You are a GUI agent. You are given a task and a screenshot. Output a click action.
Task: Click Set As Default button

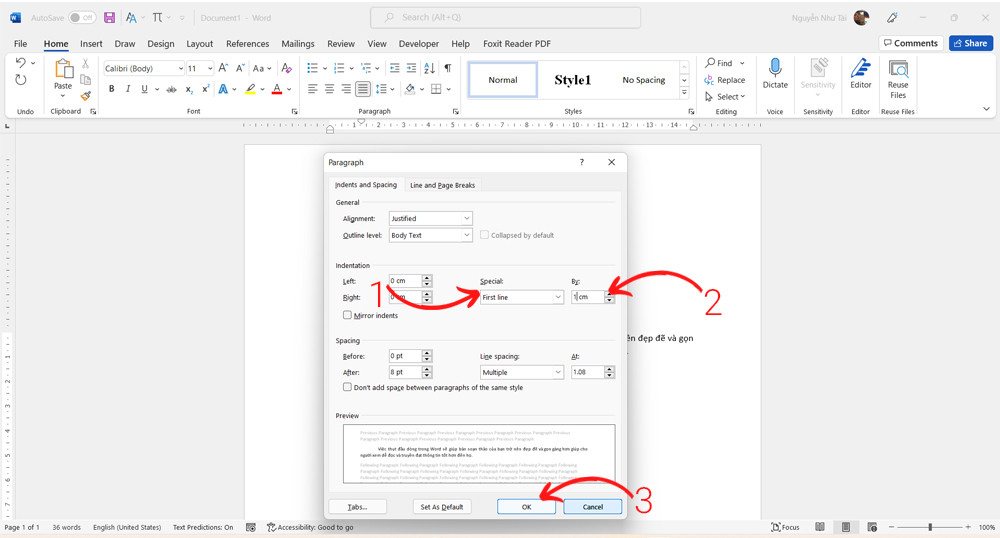(442, 507)
